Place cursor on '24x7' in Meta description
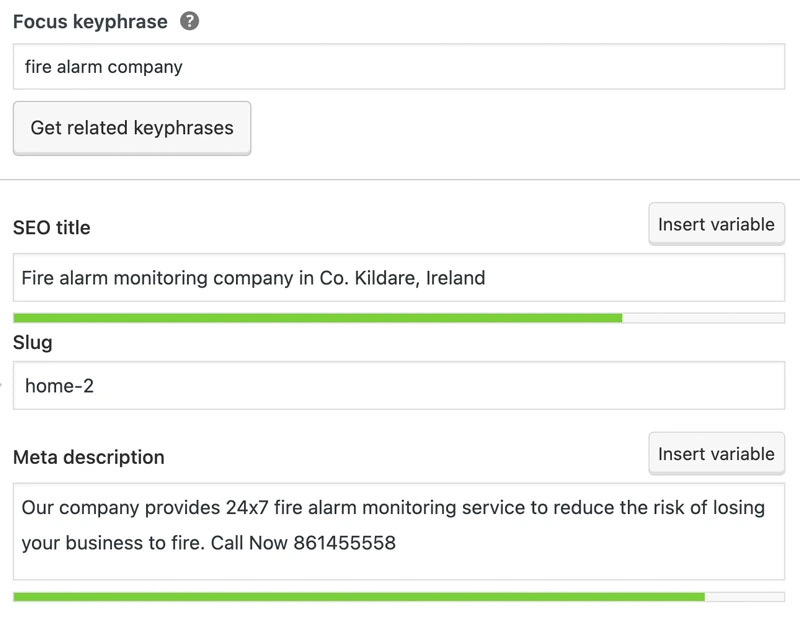The width and height of the screenshot is (800, 618). [247, 508]
